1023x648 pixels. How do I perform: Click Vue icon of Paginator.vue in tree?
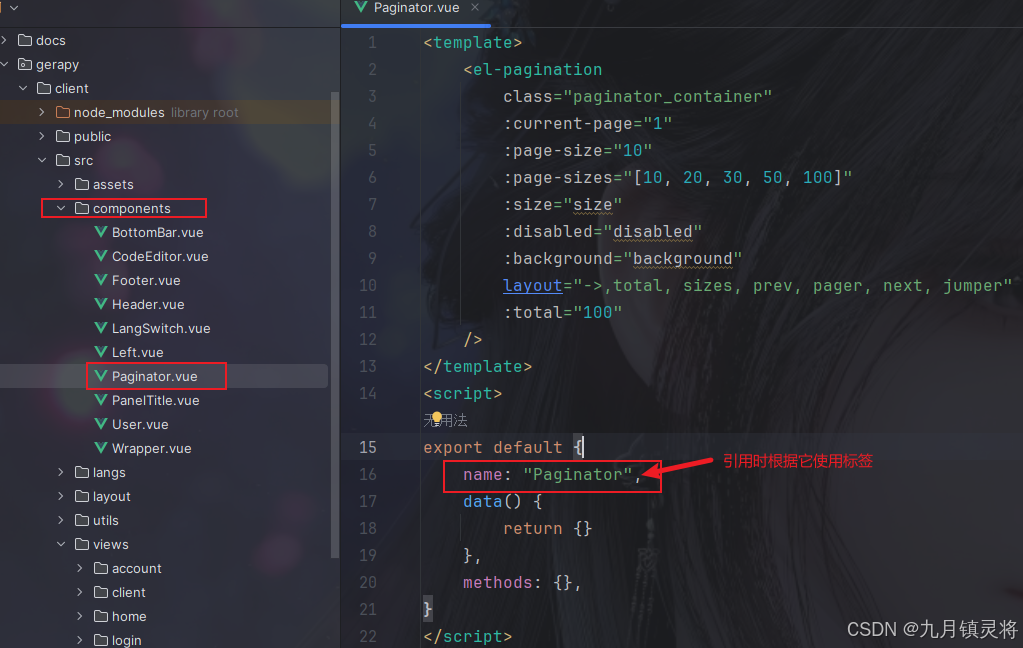pos(100,376)
